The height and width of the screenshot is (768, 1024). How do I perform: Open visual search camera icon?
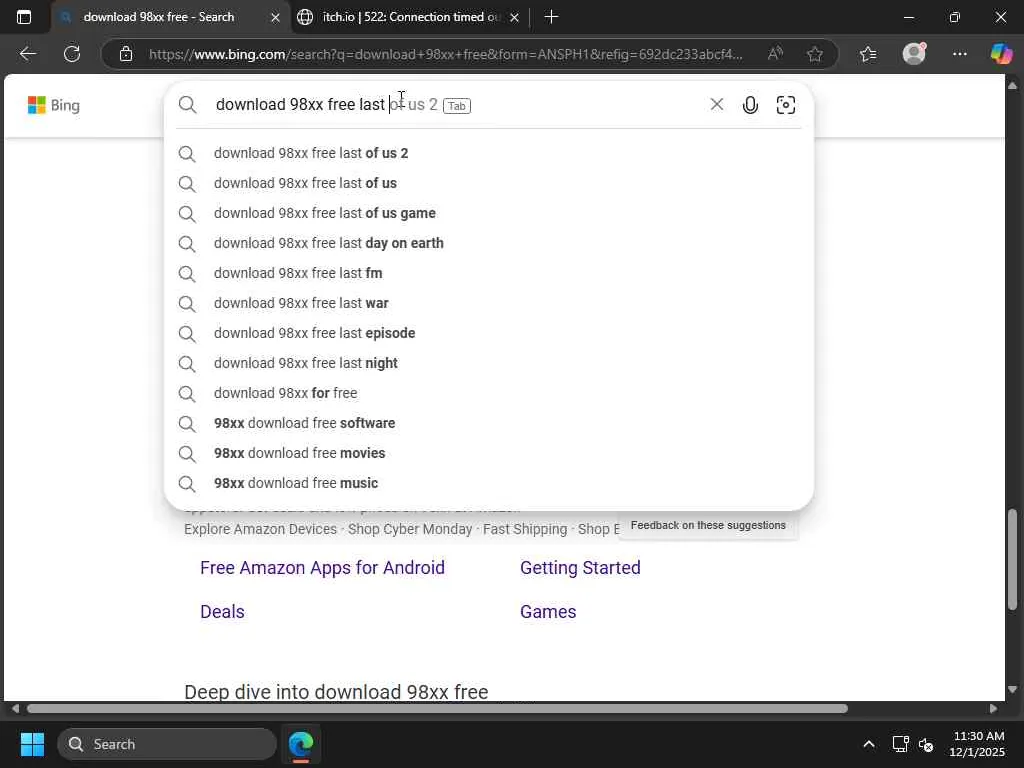(786, 105)
